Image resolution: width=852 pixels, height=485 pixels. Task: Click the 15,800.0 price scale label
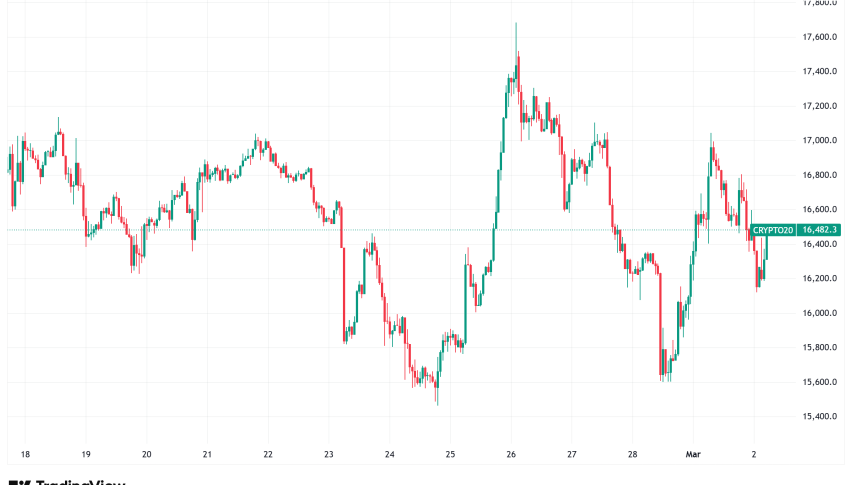[819, 348]
